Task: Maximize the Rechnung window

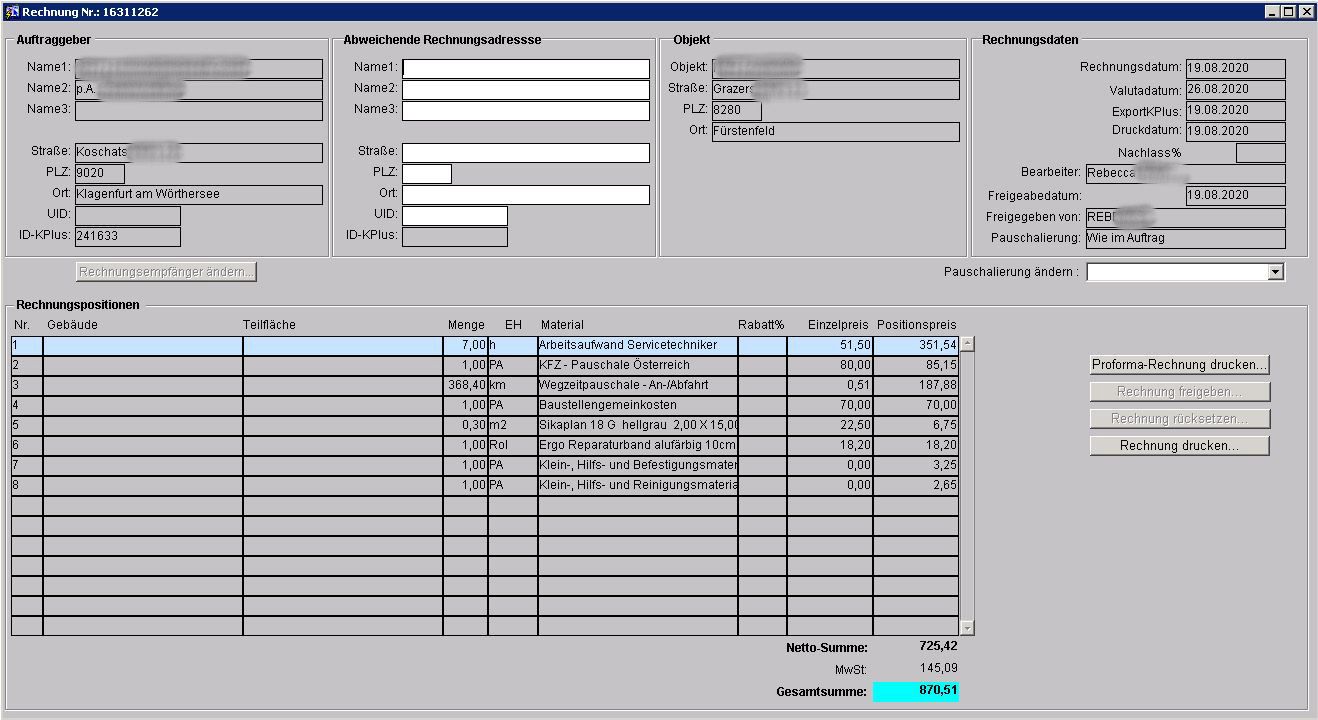Action: pyautogui.click(x=1289, y=12)
